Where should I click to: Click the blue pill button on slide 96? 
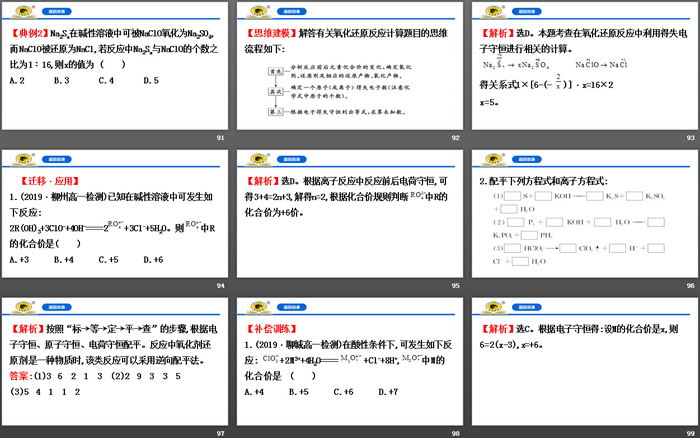point(527,159)
